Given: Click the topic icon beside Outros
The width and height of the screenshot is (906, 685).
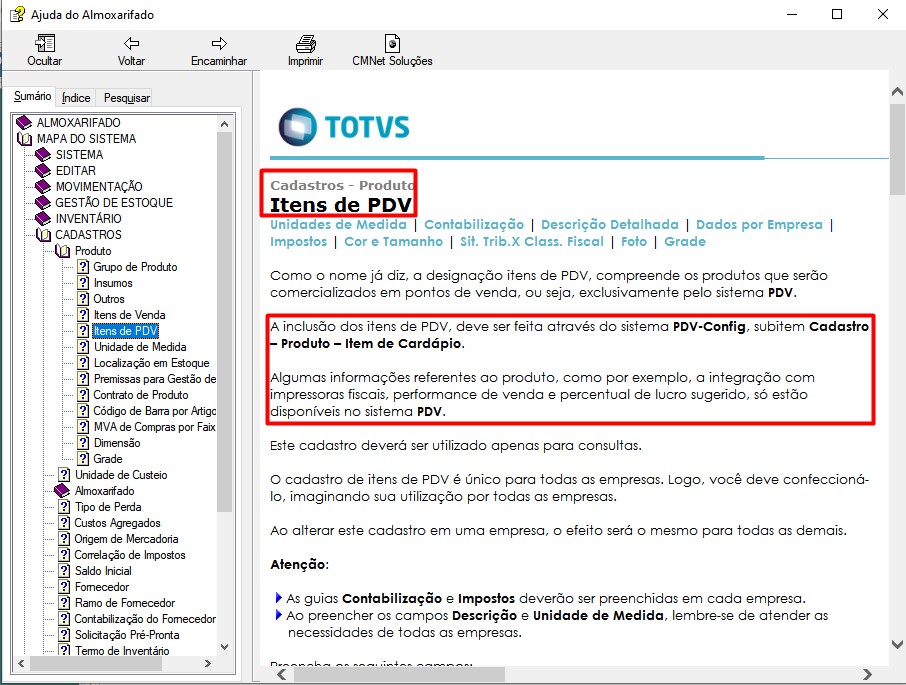Looking at the screenshot, I should pyautogui.click(x=83, y=299).
